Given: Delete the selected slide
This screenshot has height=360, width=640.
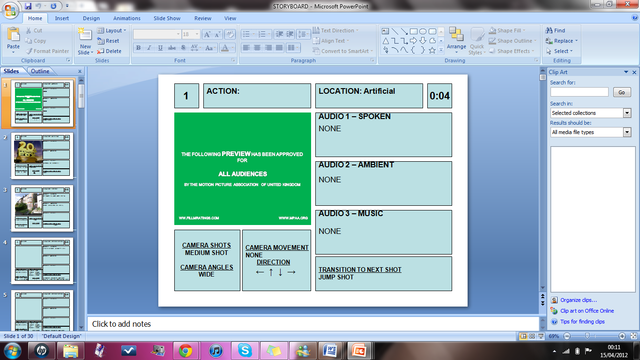Looking at the screenshot, I should [x=109, y=51].
